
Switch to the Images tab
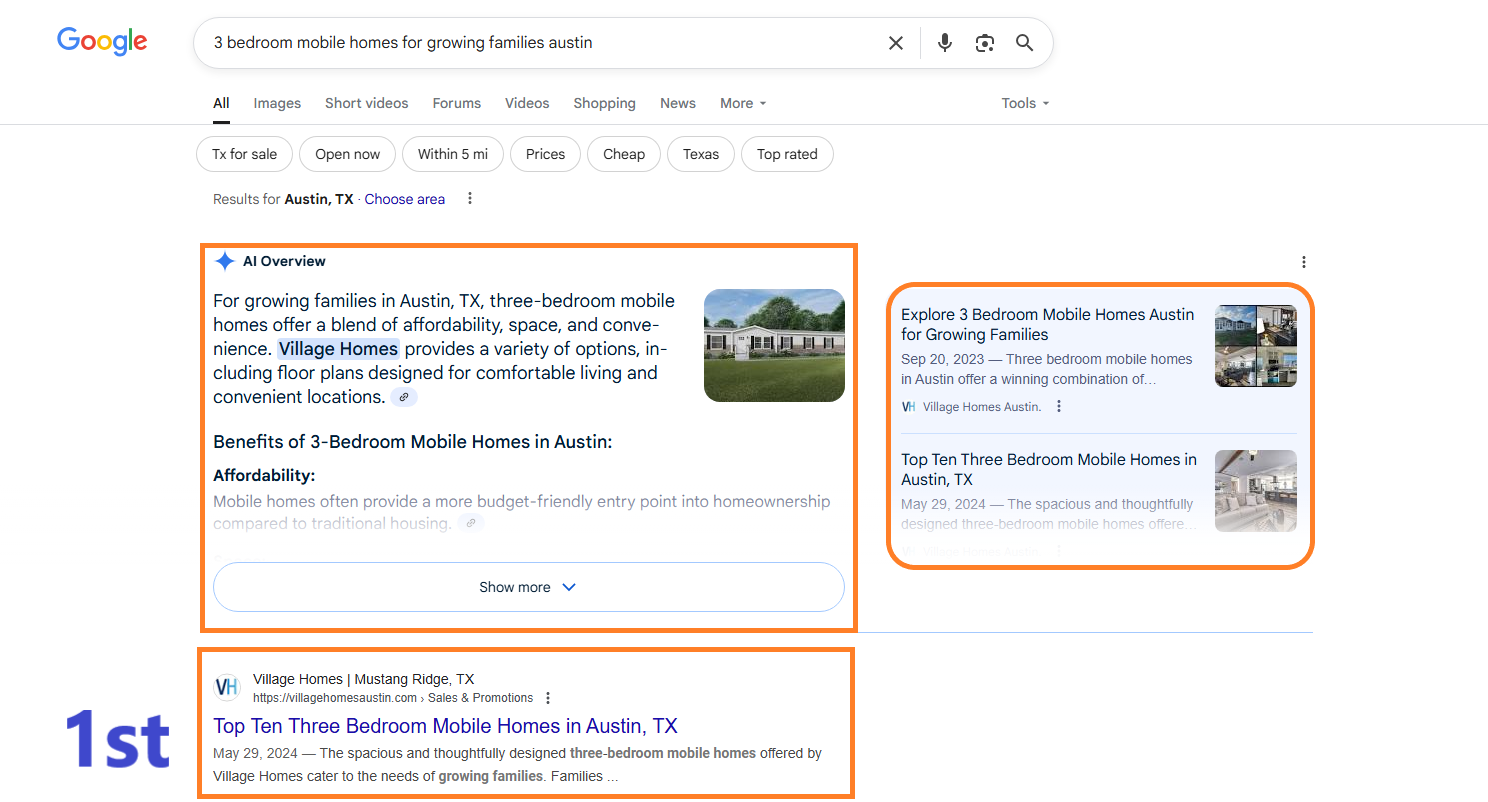pos(277,103)
